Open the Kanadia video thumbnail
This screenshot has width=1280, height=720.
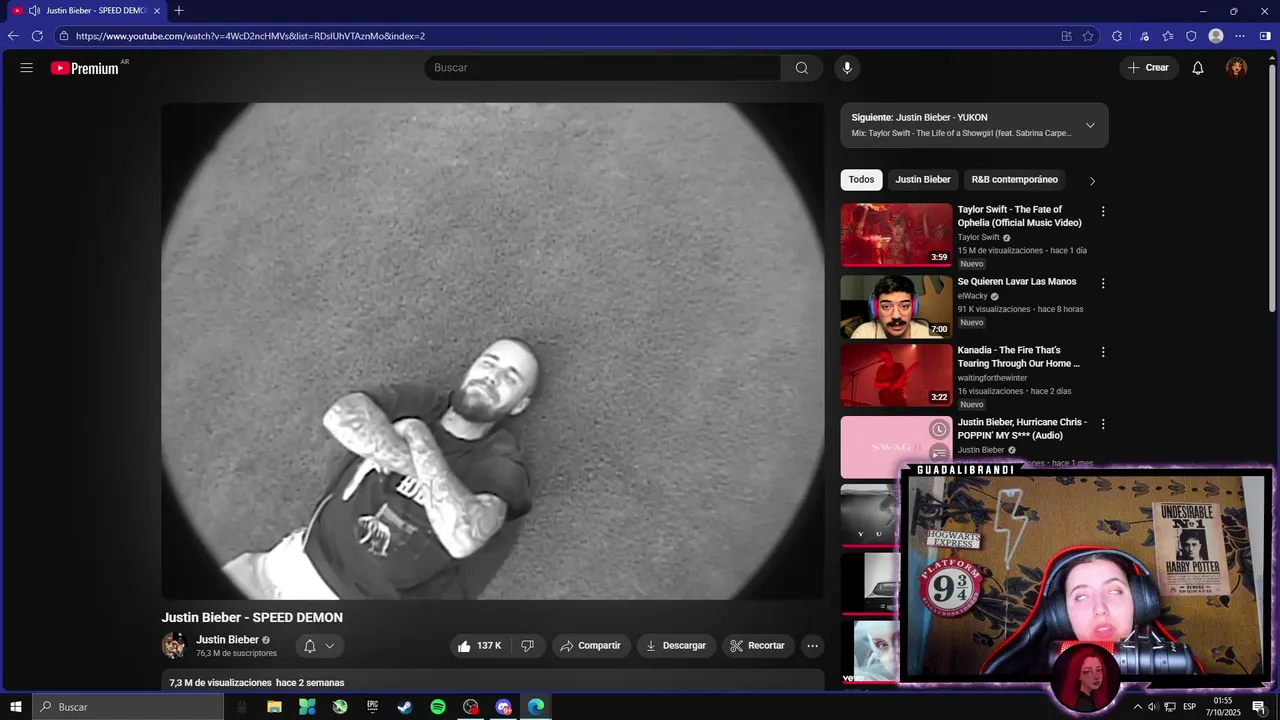pyautogui.click(x=896, y=376)
